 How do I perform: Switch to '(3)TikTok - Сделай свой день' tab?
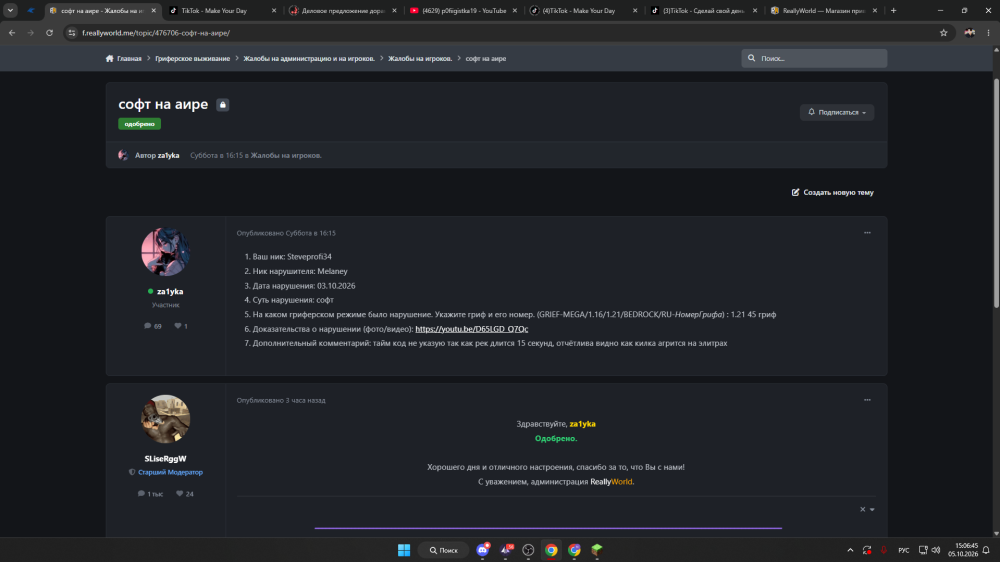click(703, 10)
